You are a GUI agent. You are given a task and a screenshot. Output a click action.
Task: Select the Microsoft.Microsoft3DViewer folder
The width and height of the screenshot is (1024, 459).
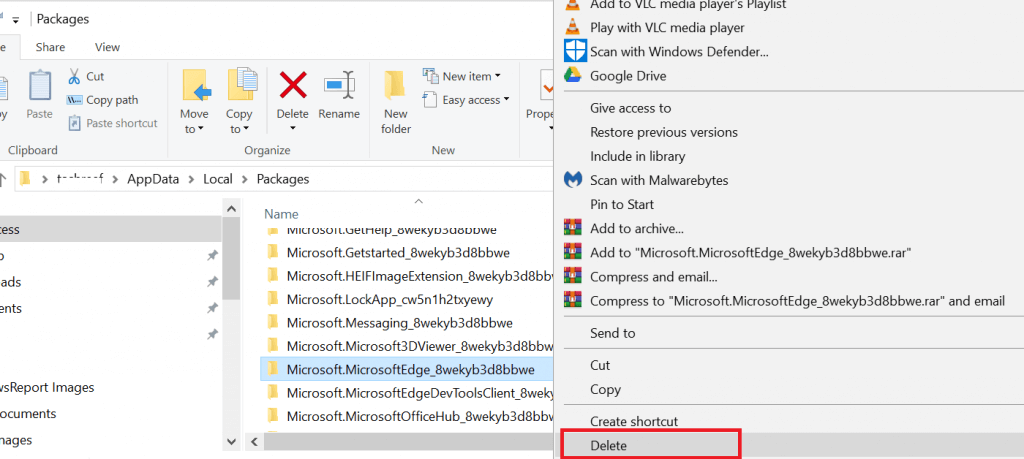point(419,346)
